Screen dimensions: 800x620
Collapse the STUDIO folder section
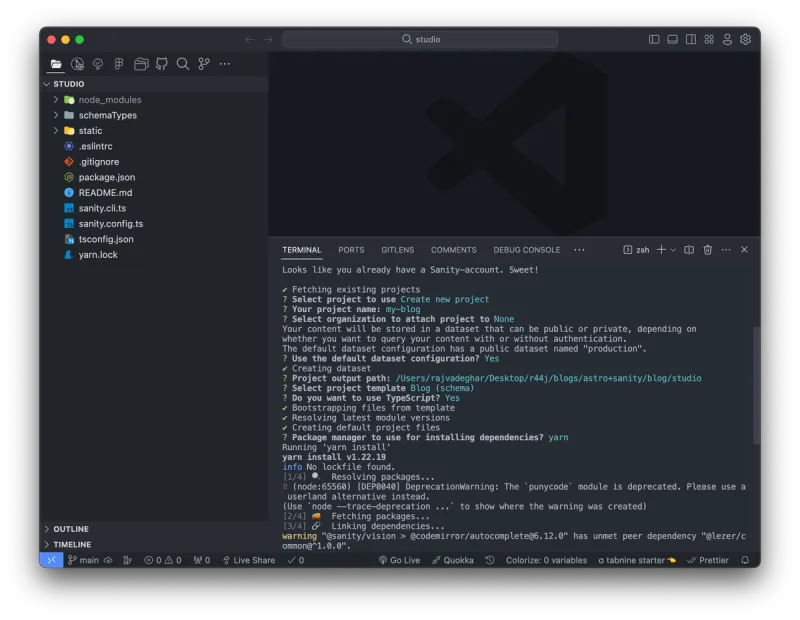pyautogui.click(x=156, y=84)
